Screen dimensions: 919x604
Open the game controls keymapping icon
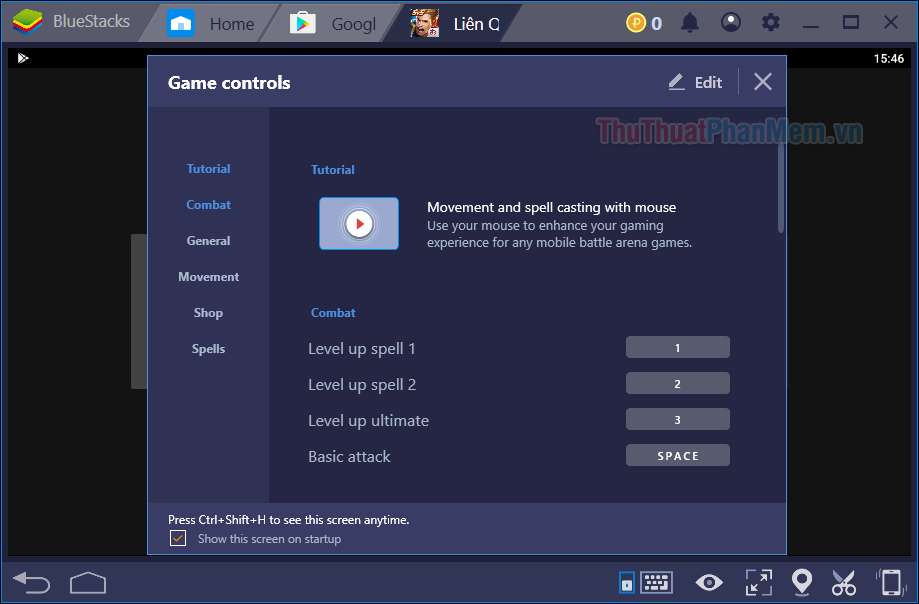tap(627, 582)
